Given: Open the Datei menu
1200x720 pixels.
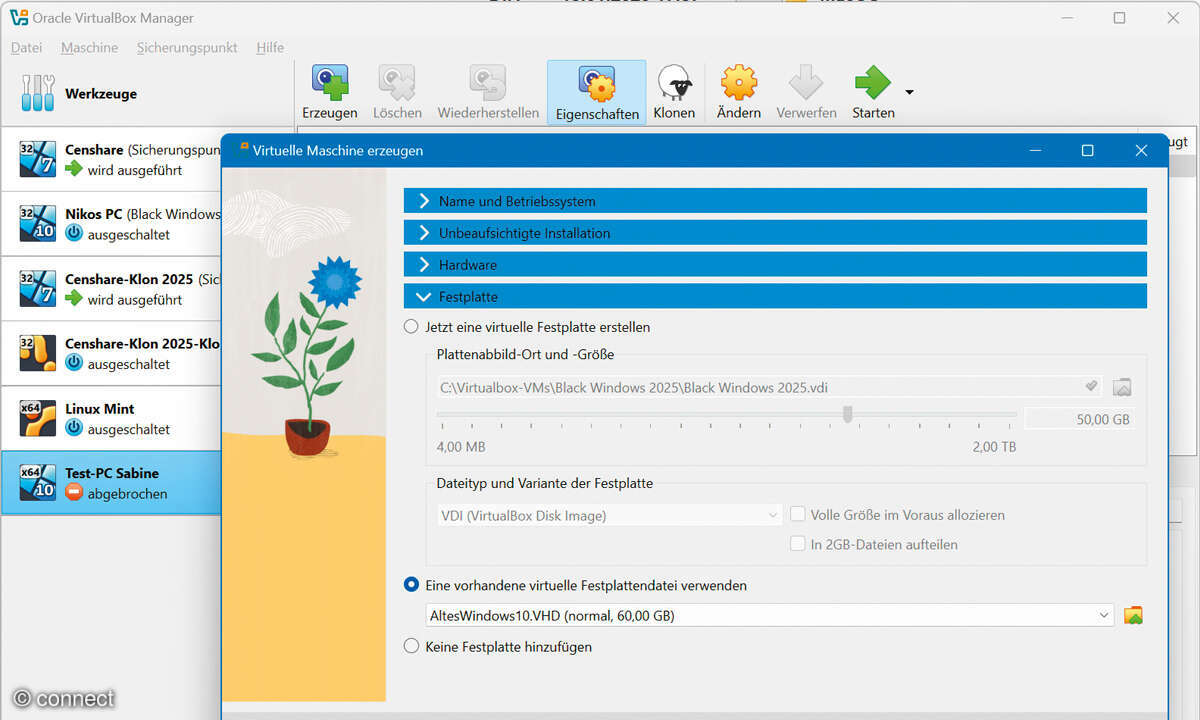Looking at the screenshot, I should click(x=27, y=47).
